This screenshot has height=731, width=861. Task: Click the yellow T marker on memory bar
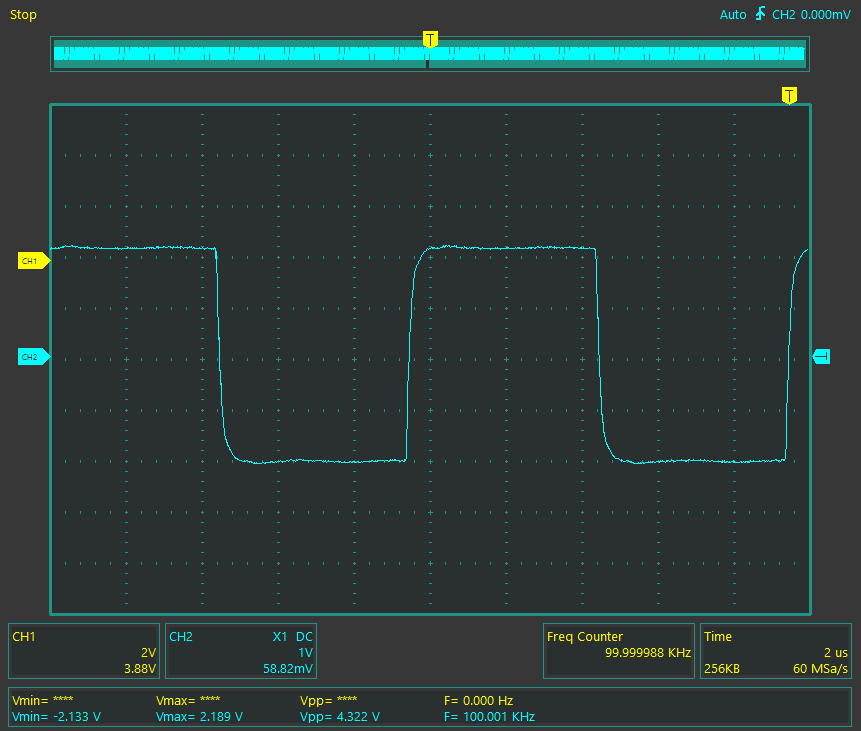point(430,39)
